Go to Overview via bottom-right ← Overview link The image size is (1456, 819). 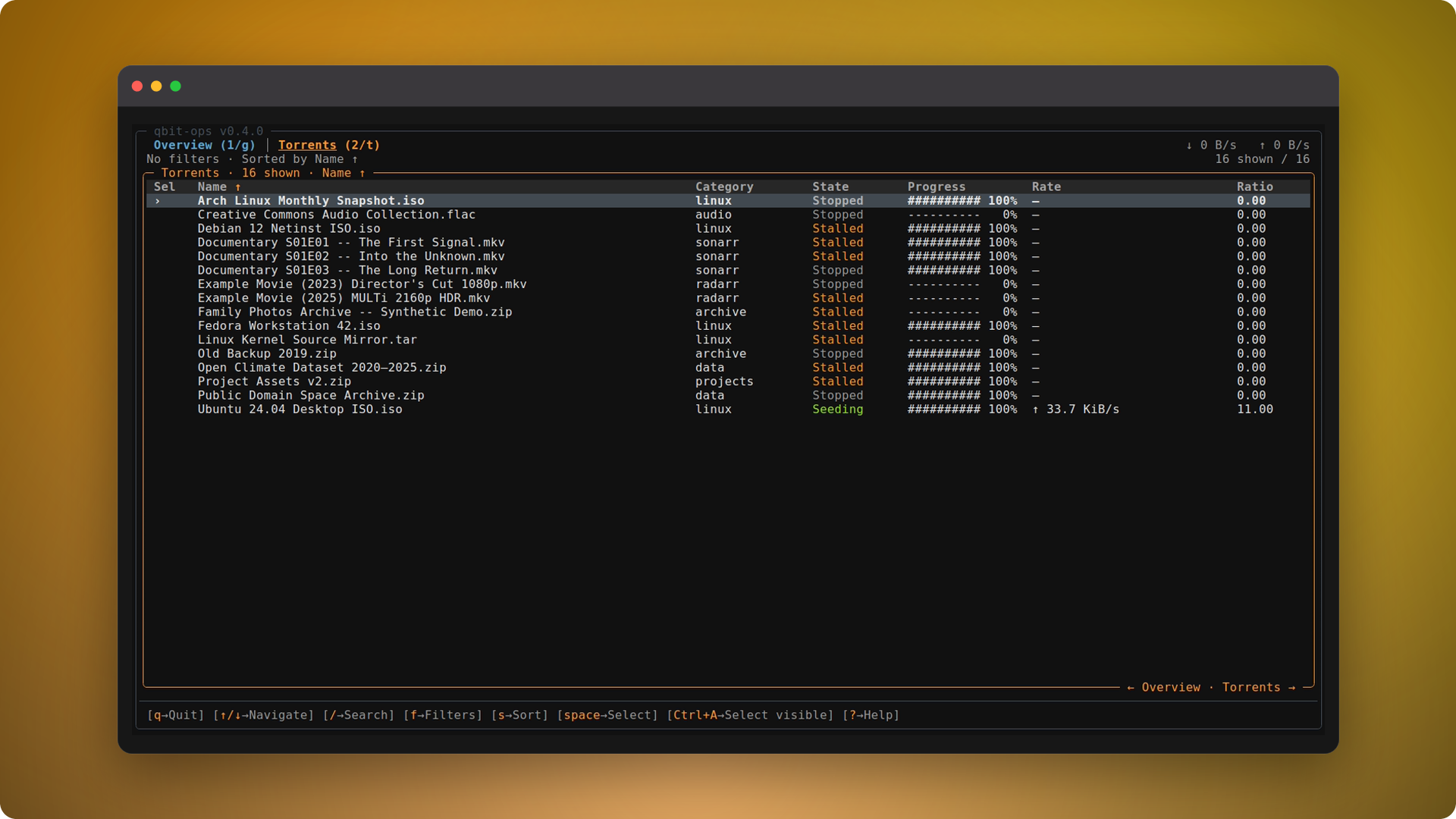1164,688
